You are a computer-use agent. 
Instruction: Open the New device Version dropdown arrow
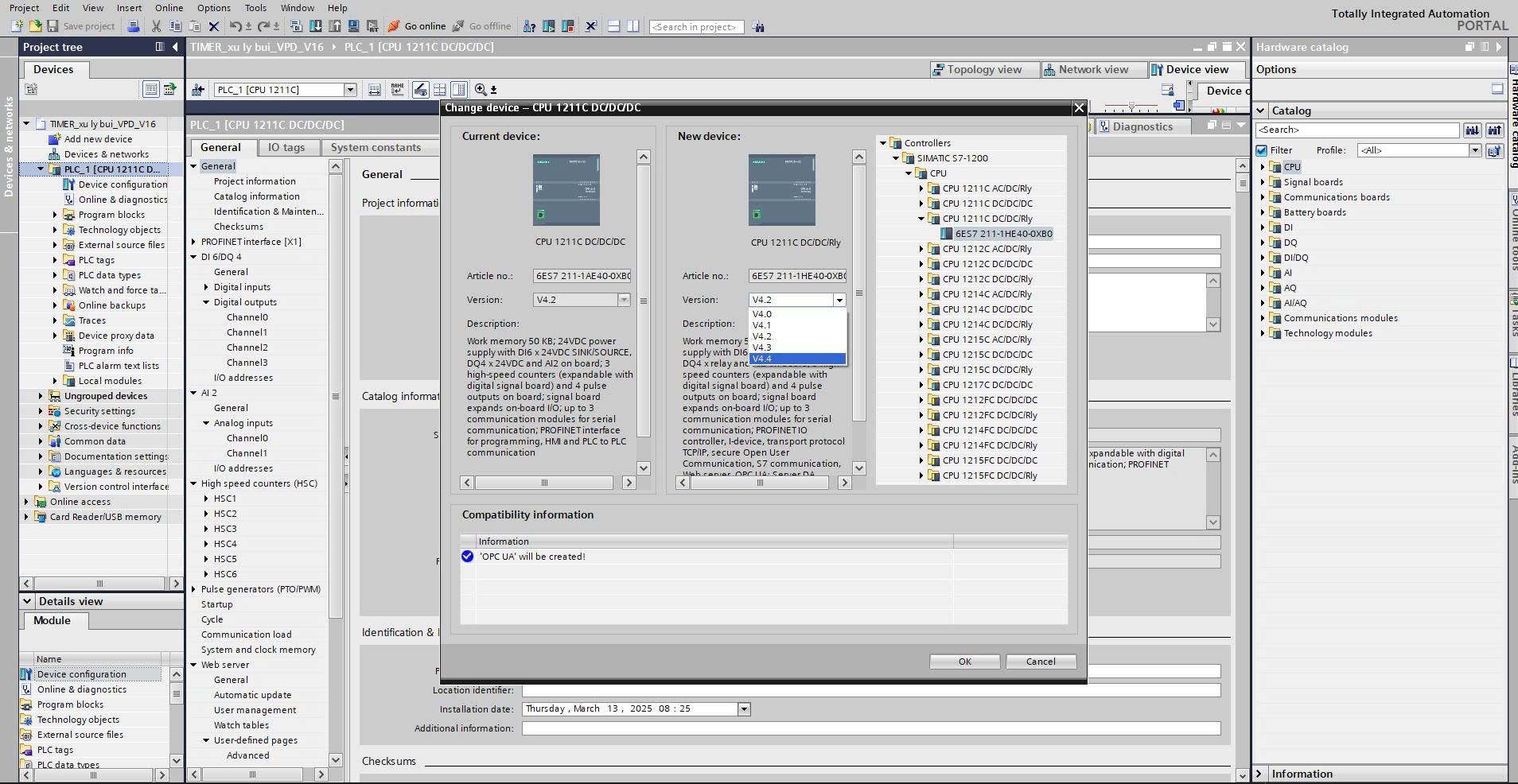839,300
